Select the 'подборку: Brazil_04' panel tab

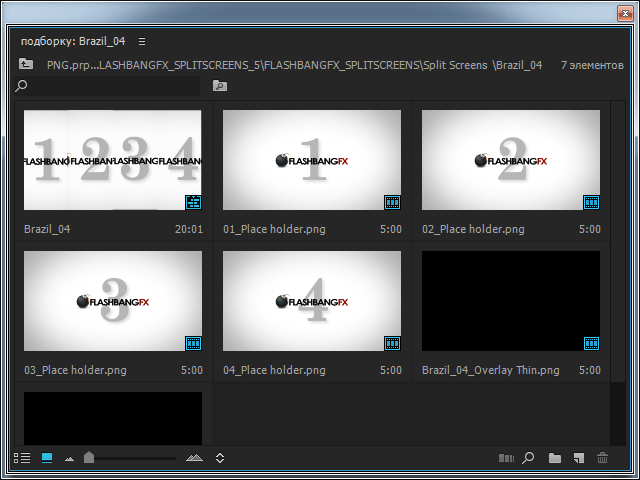(x=73, y=41)
